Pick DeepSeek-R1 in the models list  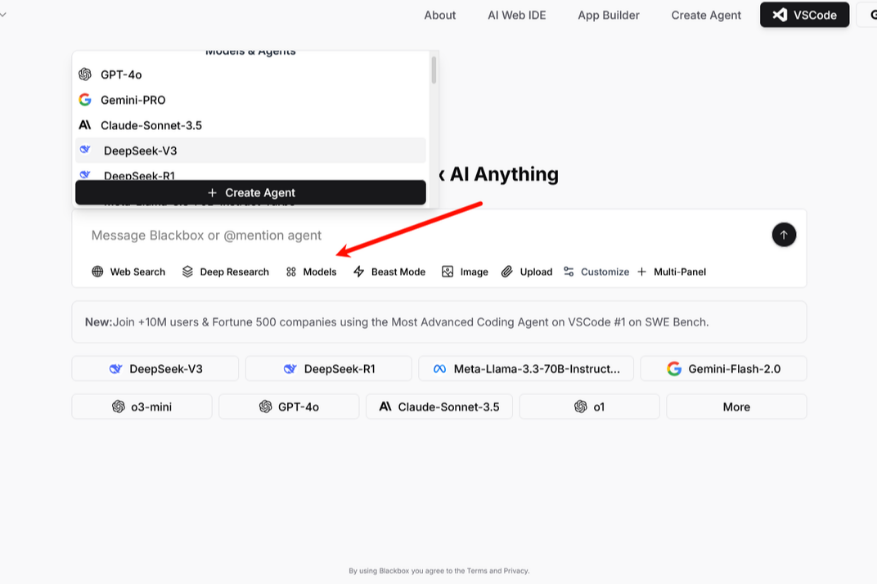tap(251, 173)
